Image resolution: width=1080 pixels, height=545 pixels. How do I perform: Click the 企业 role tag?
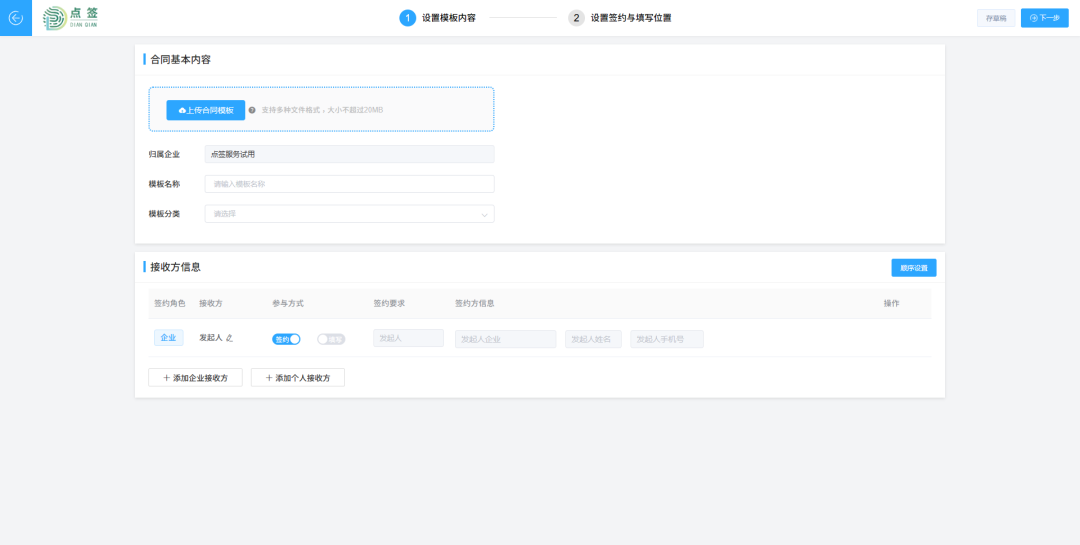pyautogui.click(x=168, y=338)
